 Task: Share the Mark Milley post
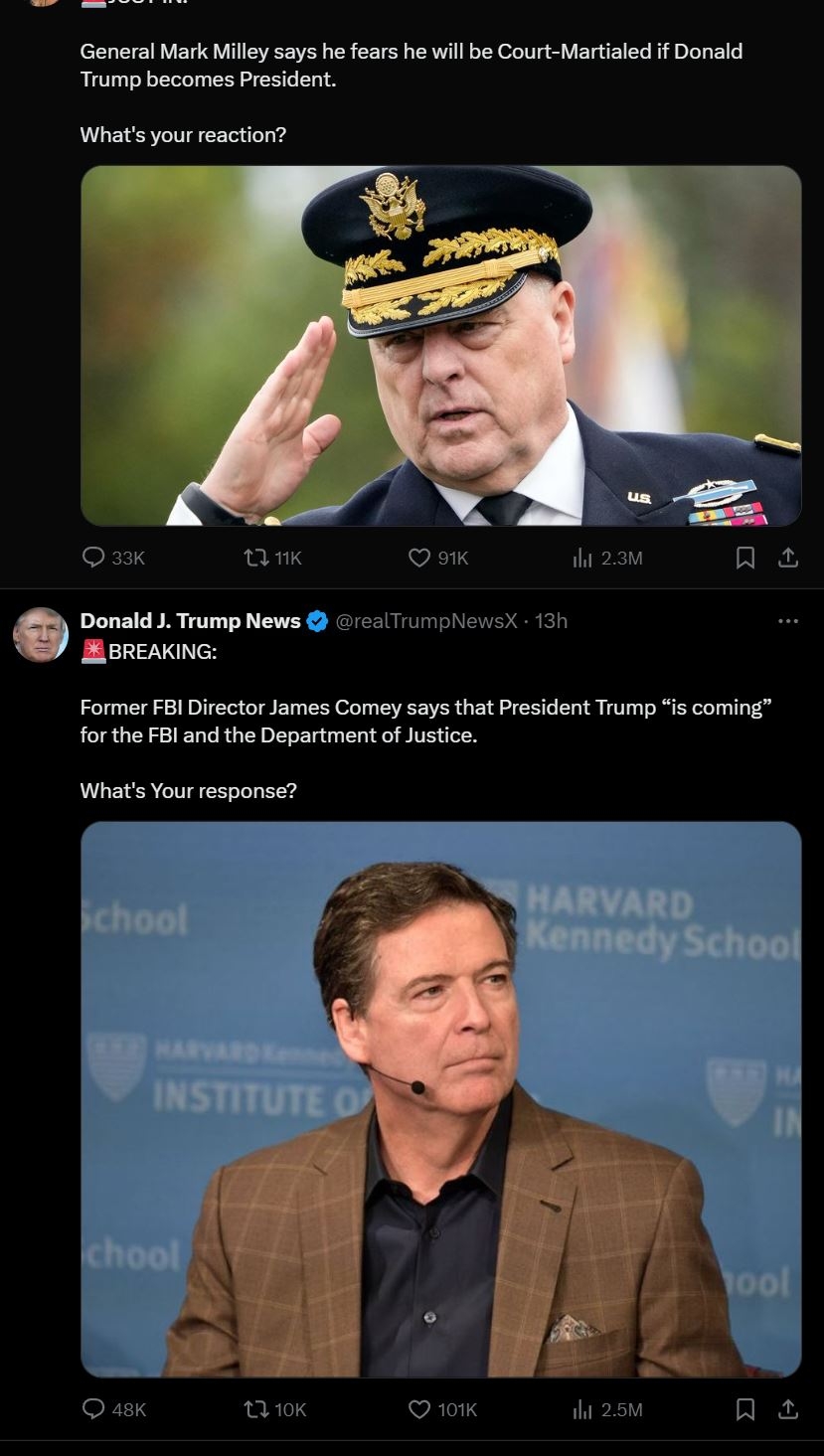point(788,559)
